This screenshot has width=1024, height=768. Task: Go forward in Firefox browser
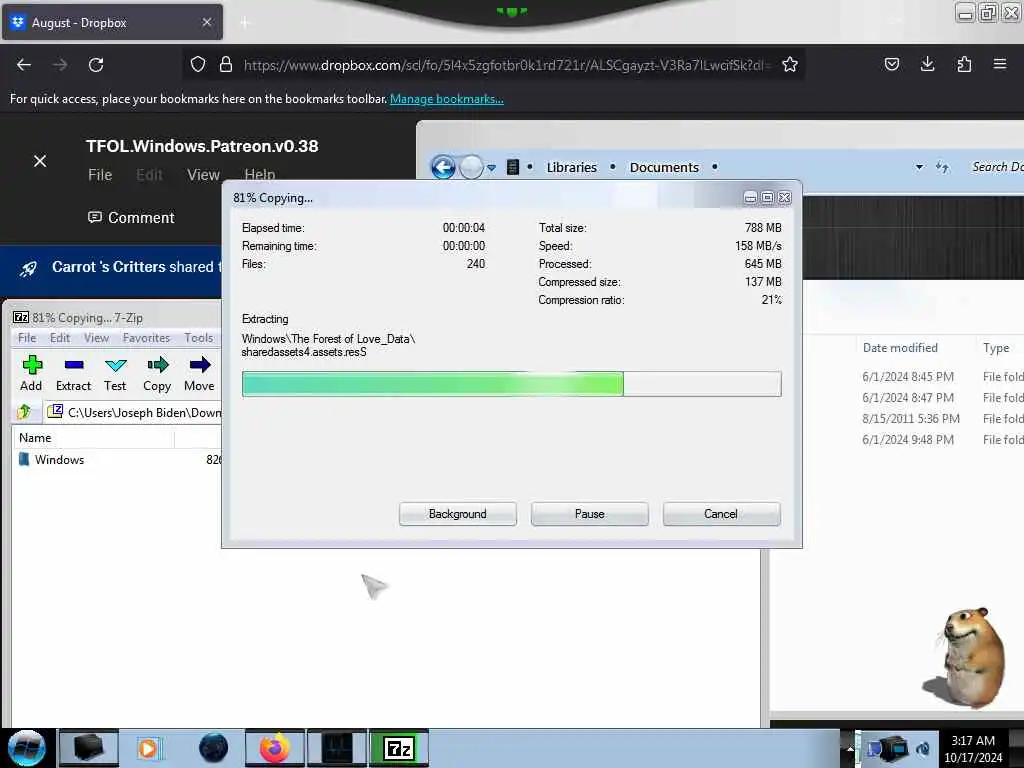click(x=60, y=65)
